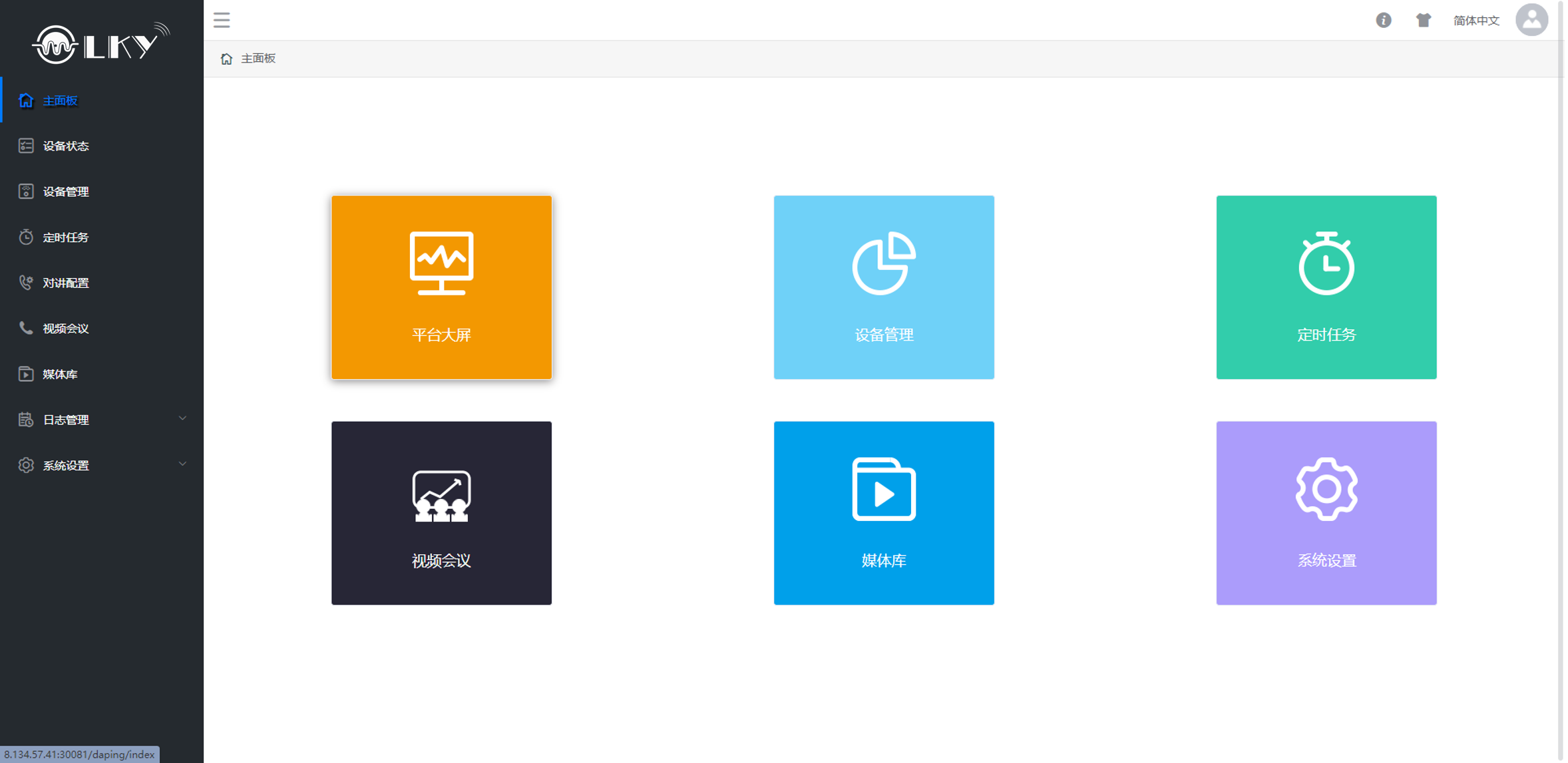Click the stopwatch icon on 定时任务 tile

tap(1325, 263)
